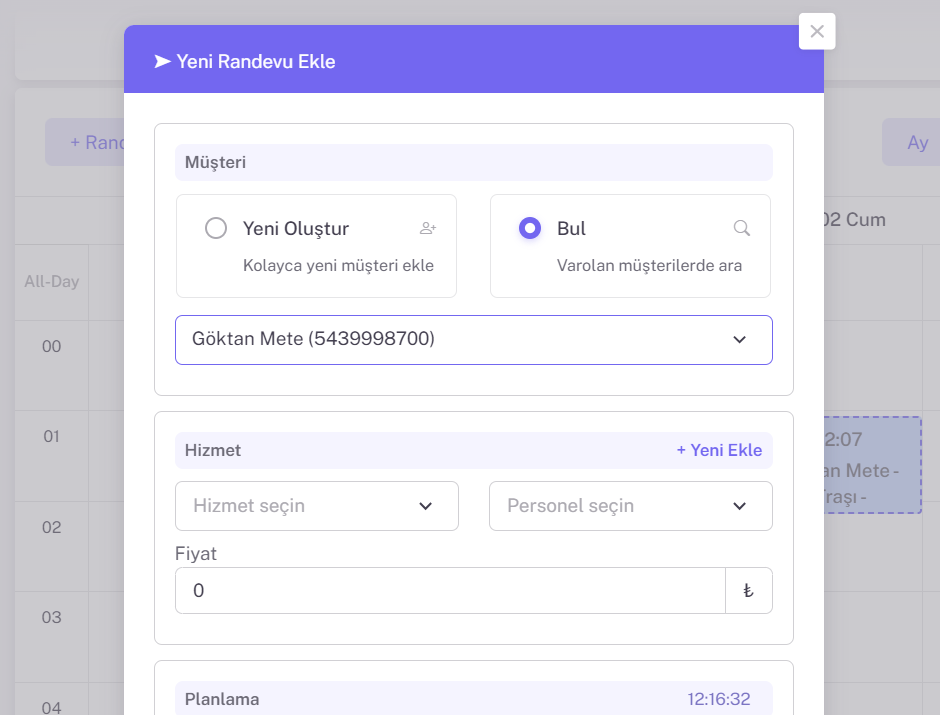Click the paper plane icon in dialog header
Image resolution: width=940 pixels, height=715 pixels.
[x=162, y=61]
